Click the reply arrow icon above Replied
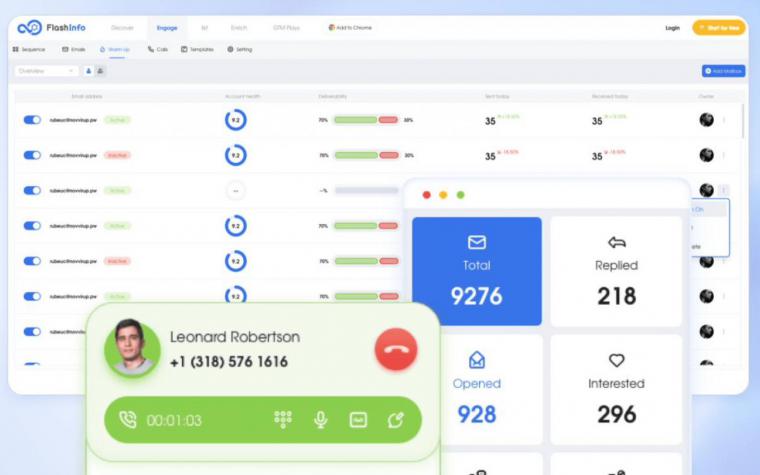Viewport: 760px width, 475px height. click(x=617, y=242)
